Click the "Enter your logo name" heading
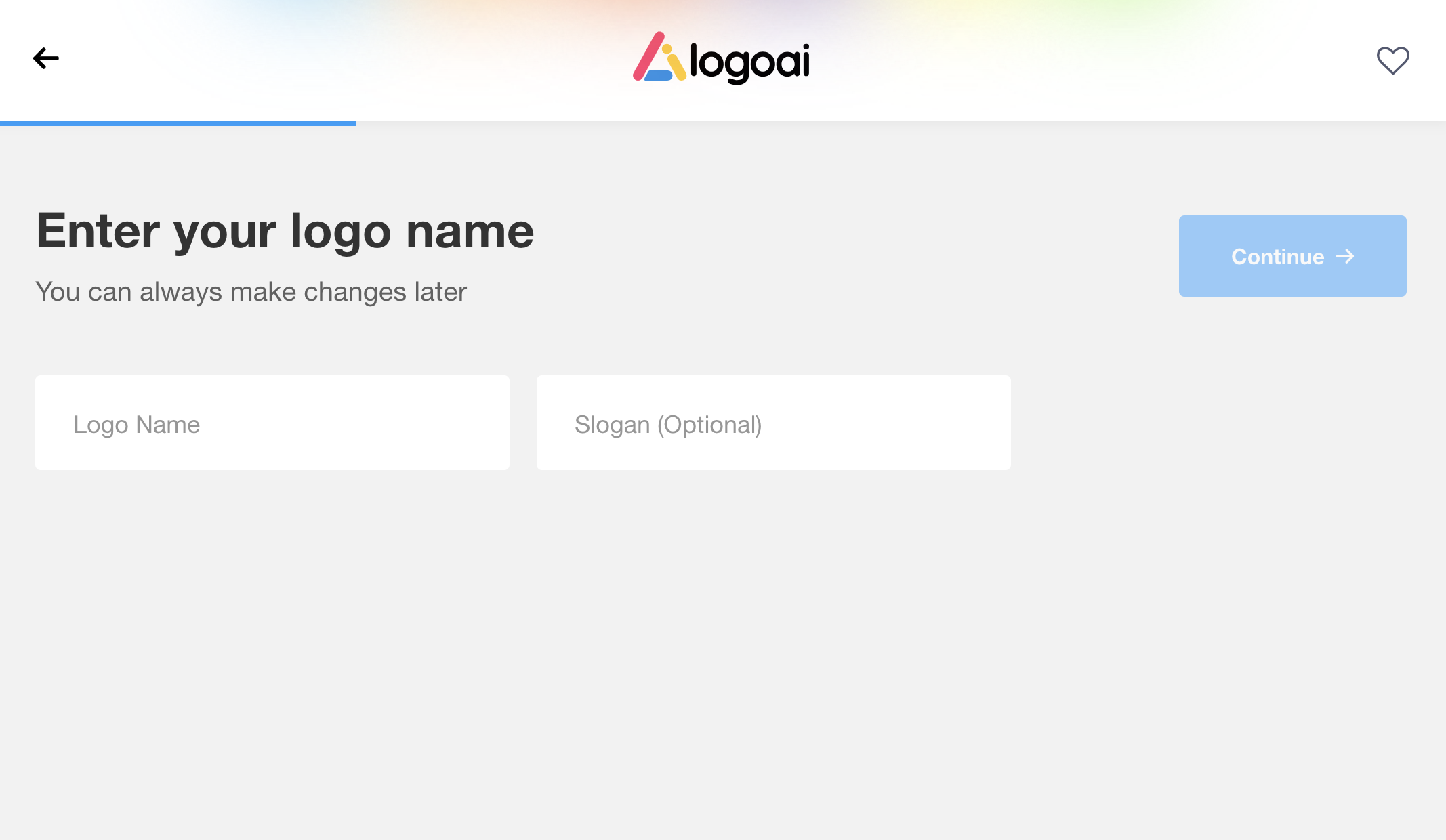Screen dimensions: 1446x840 coord(285,231)
